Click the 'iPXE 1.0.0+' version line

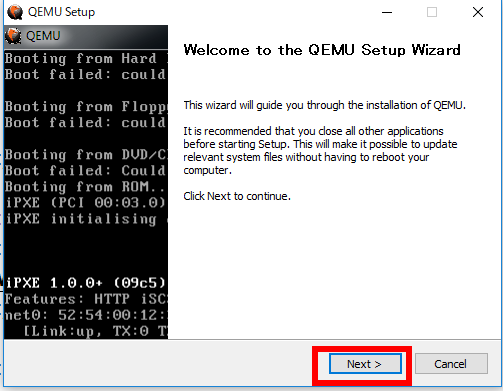pyautogui.click(x=86, y=283)
